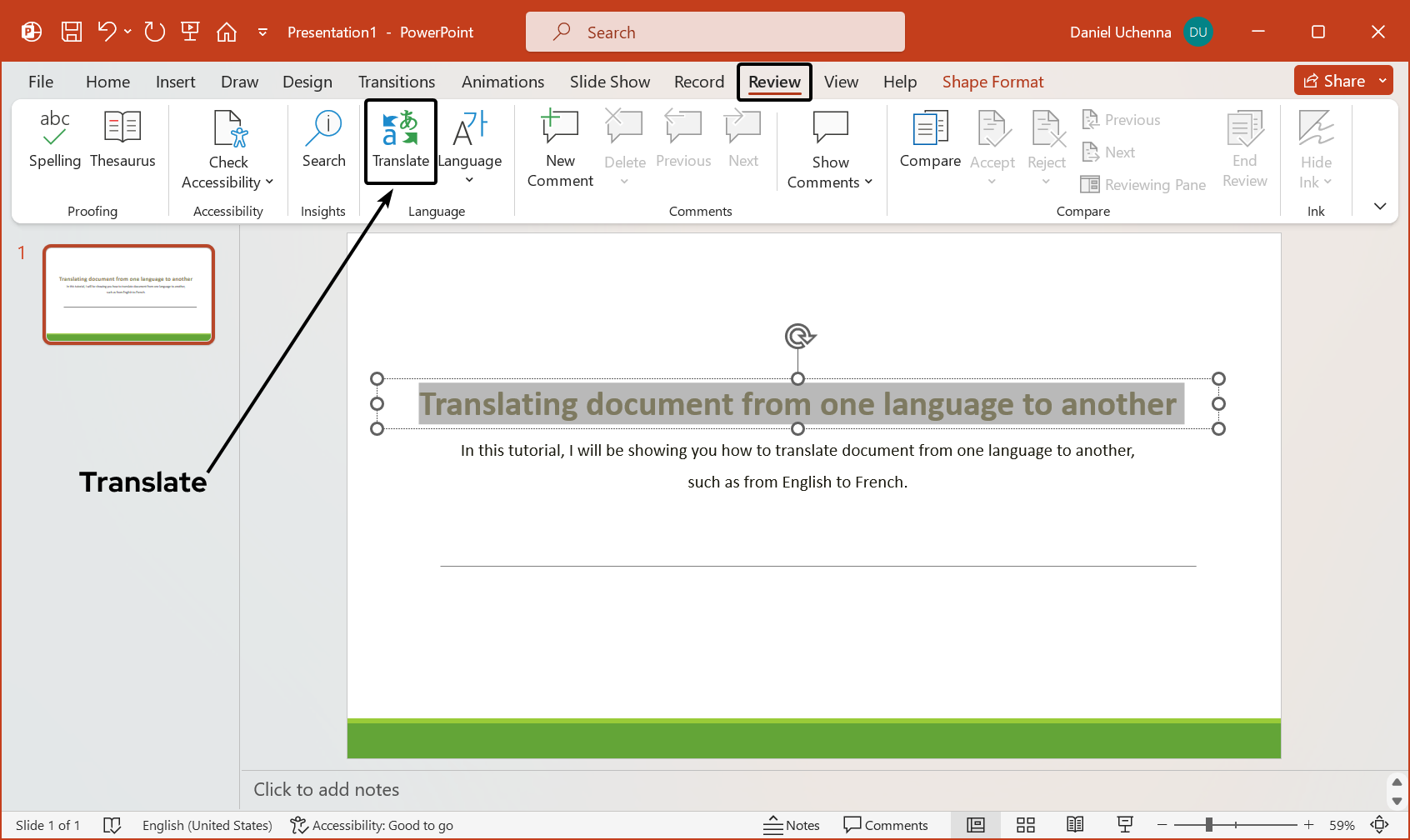Toggle the Comments pane
This screenshot has height=840, width=1410.
coord(887,825)
